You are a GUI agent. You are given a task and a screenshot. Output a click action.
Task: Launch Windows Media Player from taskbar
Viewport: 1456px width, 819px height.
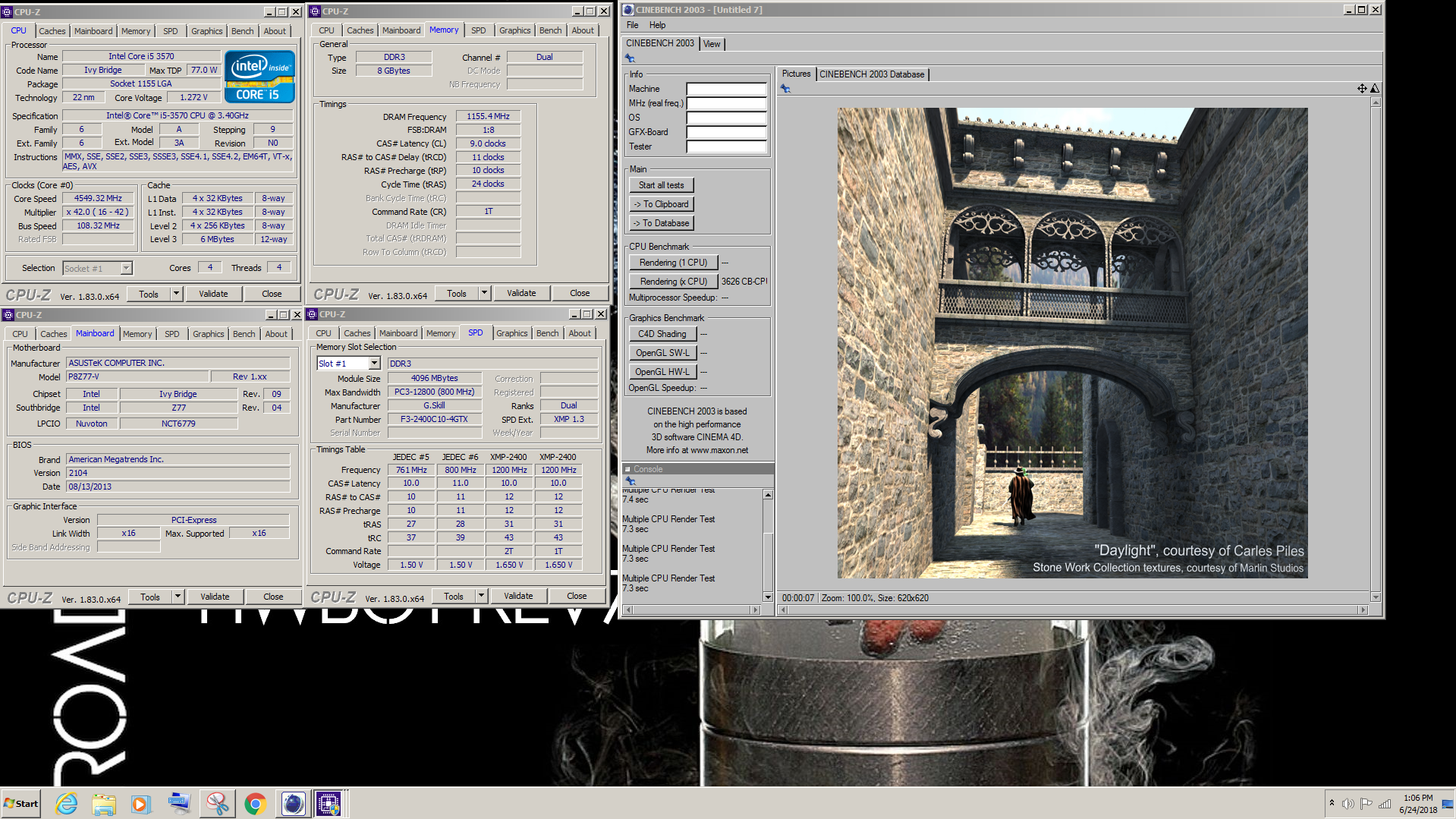tap(141, 803)
